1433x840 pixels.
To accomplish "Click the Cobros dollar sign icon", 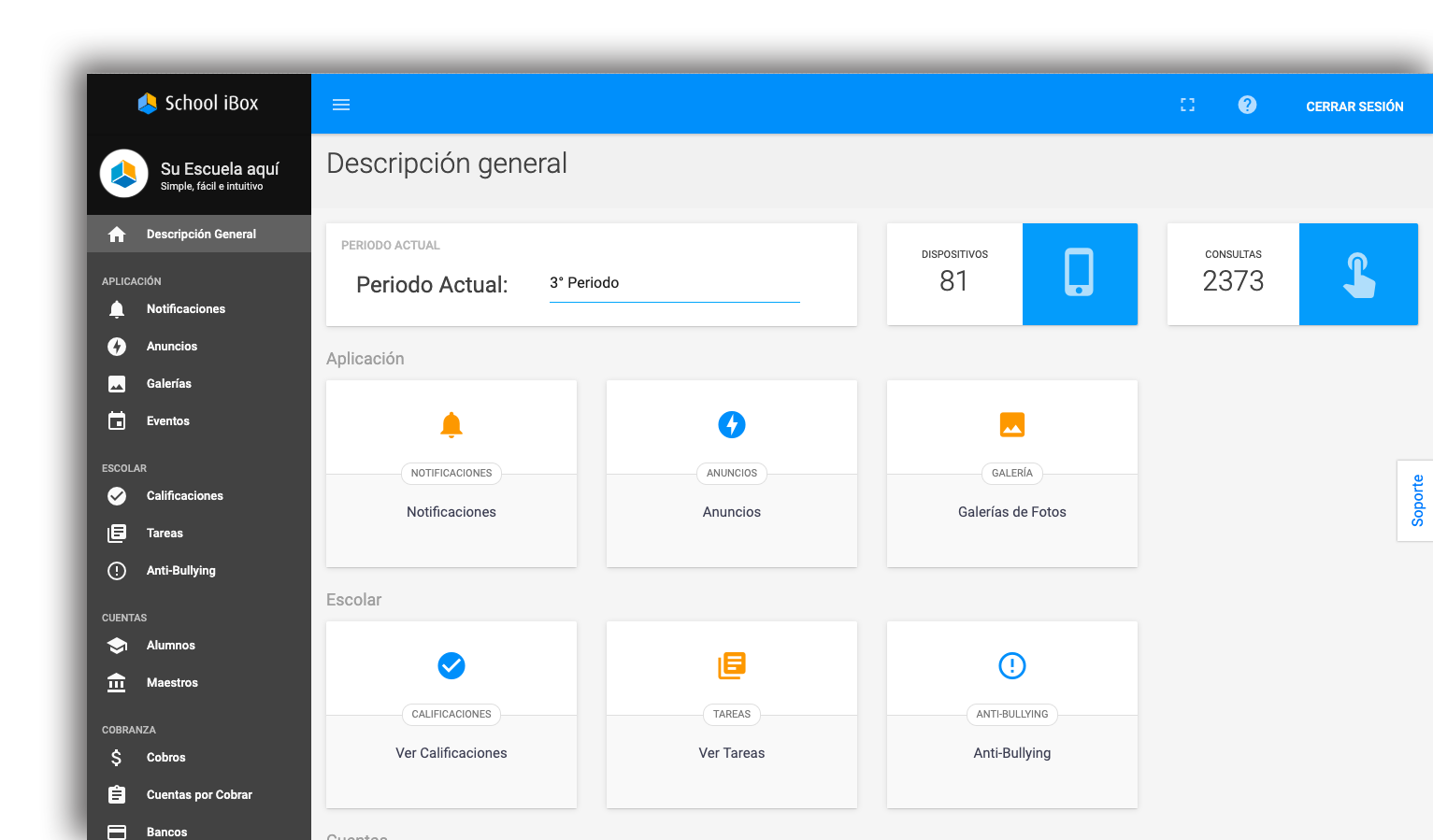I will click(x=116, y=757).
